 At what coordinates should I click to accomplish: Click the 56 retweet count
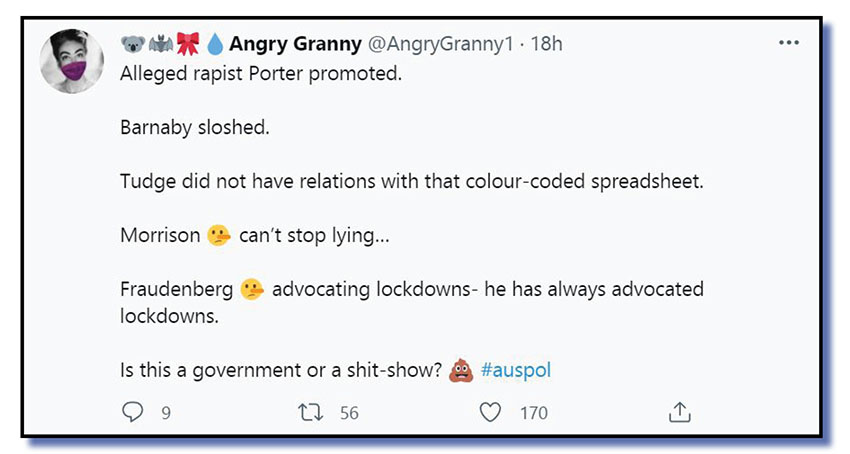pos(348,412)
